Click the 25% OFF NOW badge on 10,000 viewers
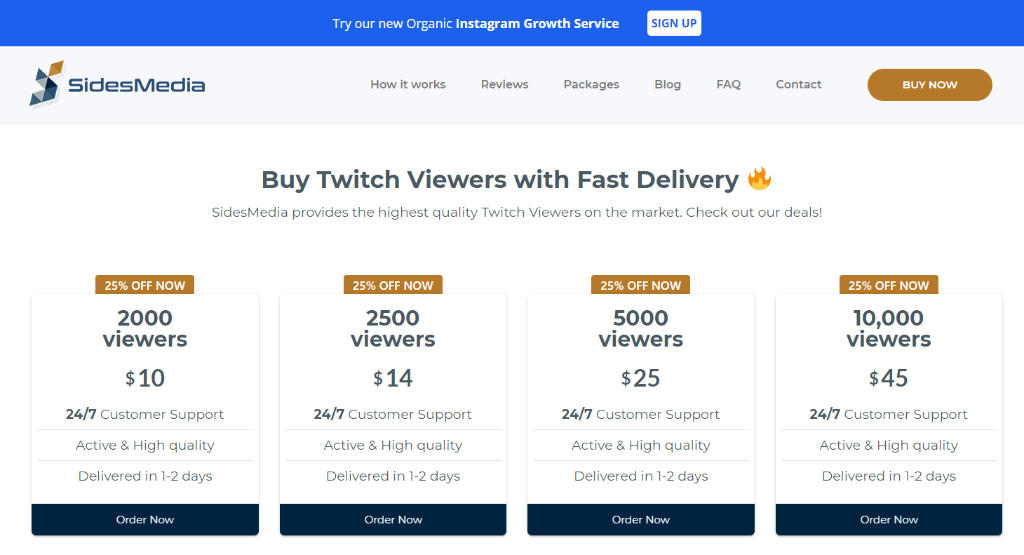The width and height of the screenshot is (1024, 555). pyautogui.click(x=889, y=285)
